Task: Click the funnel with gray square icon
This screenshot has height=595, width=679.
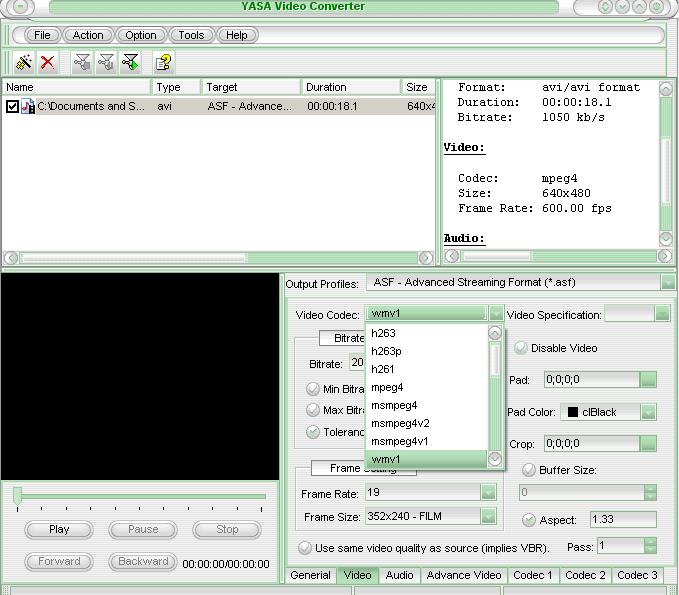Action: 82,63
